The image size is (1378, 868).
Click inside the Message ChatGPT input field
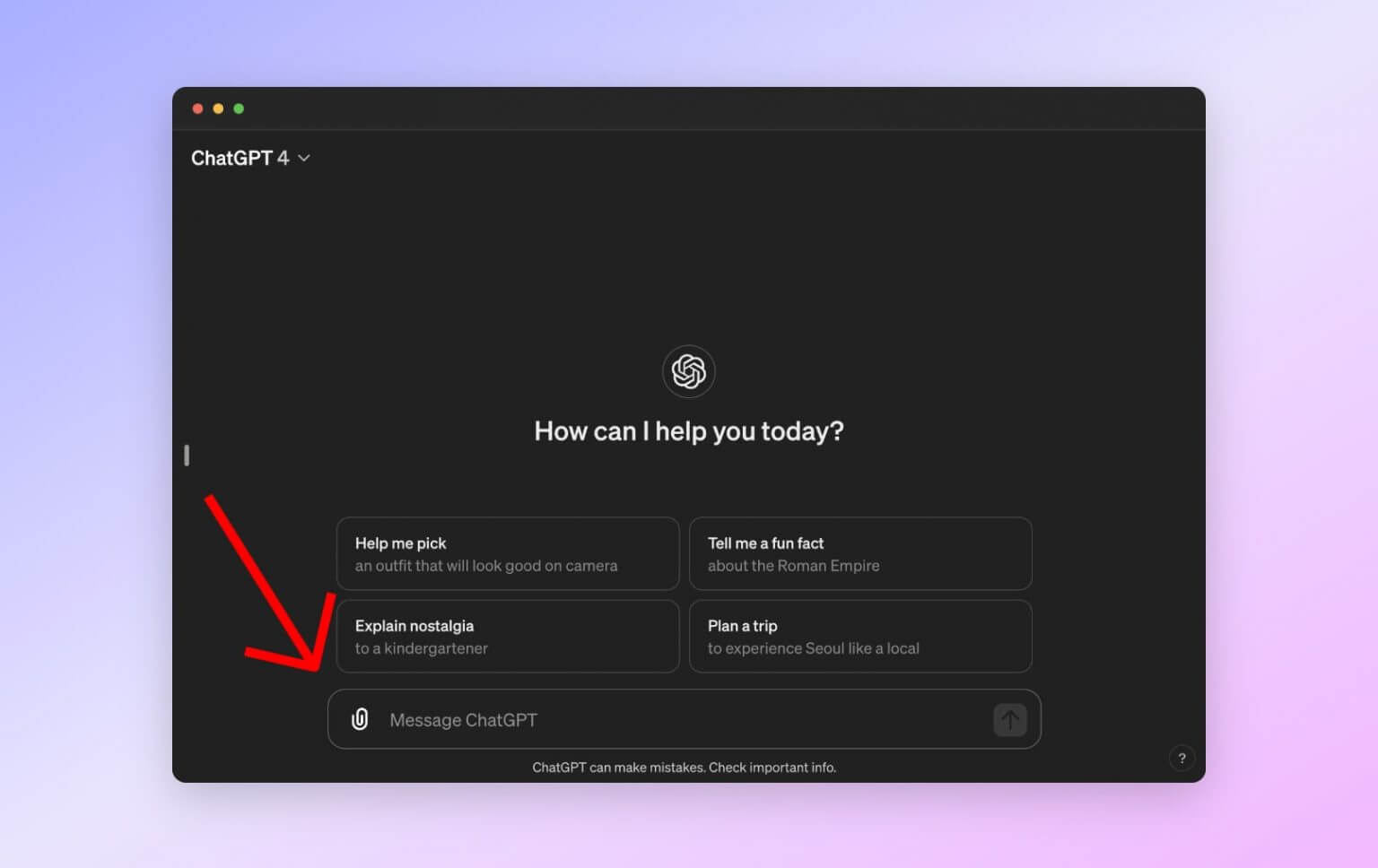coord(628,719)
